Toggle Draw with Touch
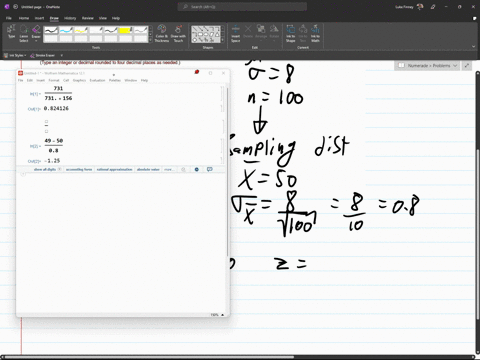The width and height of the screenshot is (480, 360). point(178,33)
